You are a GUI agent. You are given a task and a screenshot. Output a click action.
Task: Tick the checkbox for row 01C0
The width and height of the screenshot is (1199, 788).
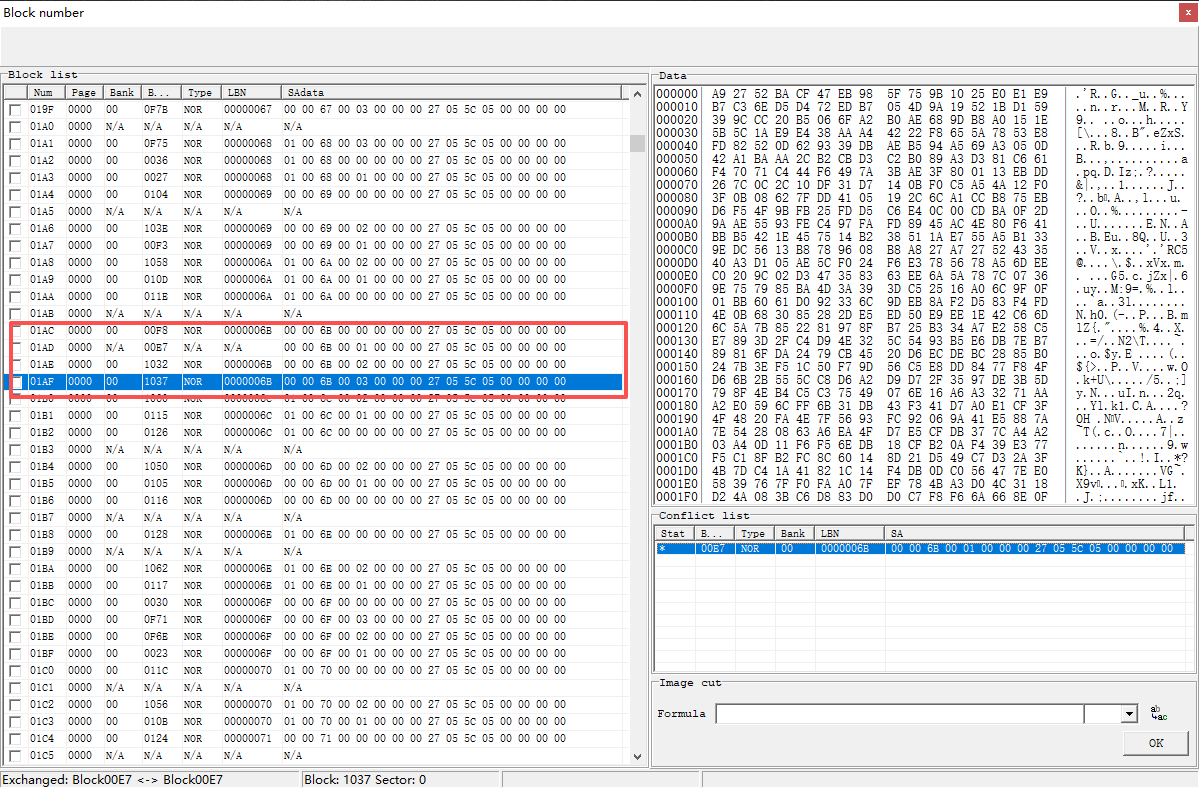15,670
